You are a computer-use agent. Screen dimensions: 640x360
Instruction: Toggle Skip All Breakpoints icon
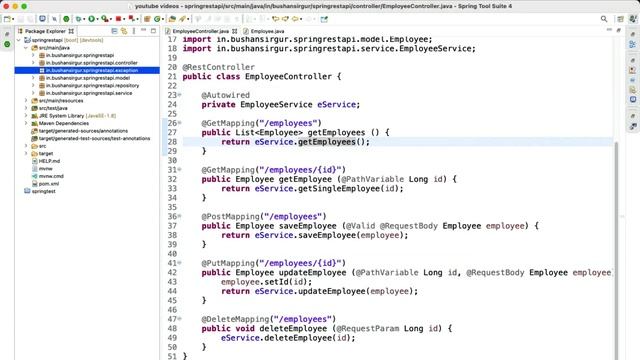tap(54, 19)
